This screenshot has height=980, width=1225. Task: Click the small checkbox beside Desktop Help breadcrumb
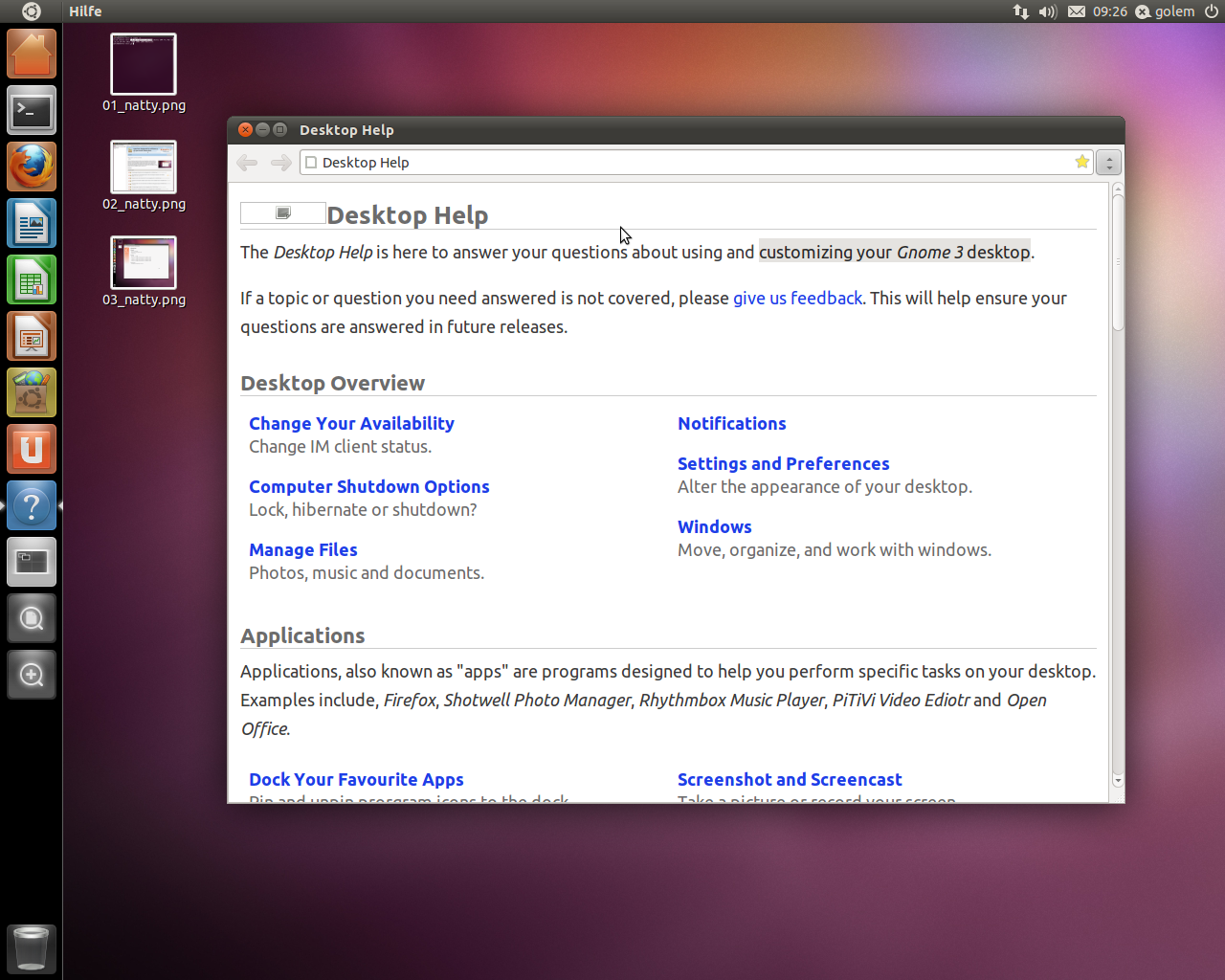[310, 162]
